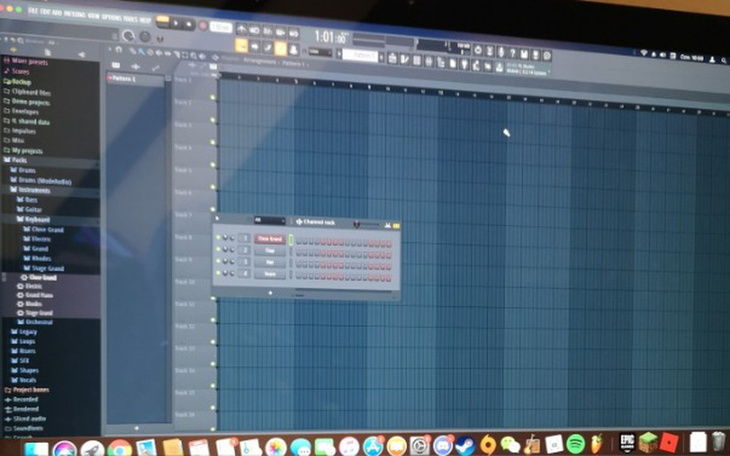Image resolution: width=730 pixels, height=456 pixels.
Task: Open Steam from the dock
Action: click(x=464, y=446)
